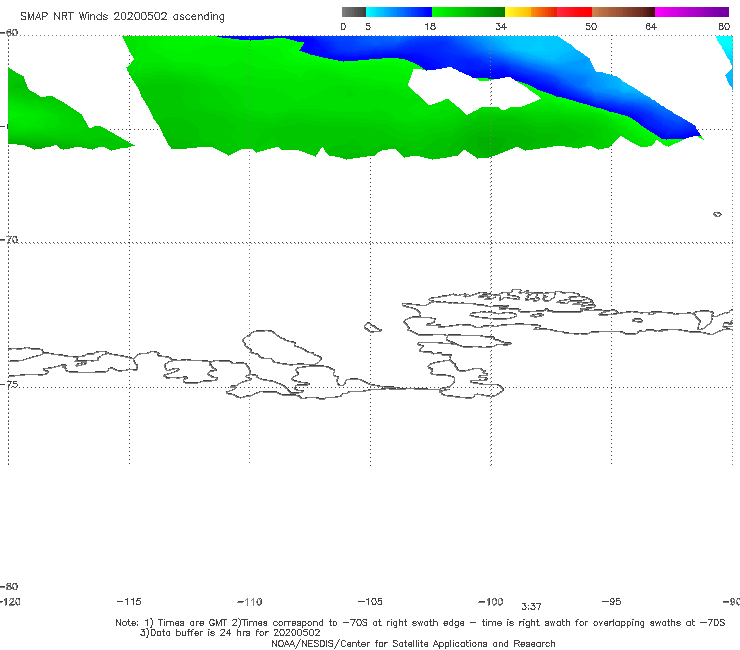Click the colorbar label "50"

point(591,26)
